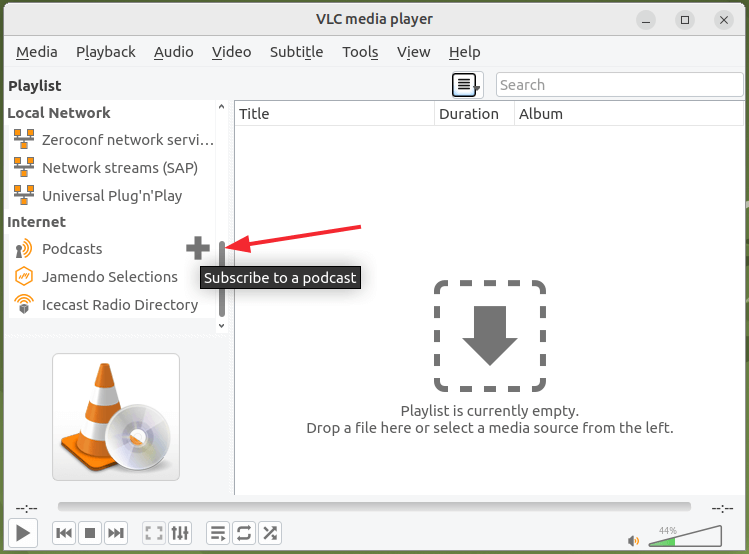749x554 pixels.
Task: Click the Jamendo hexagon icon
Action: (x=23, y=277)
